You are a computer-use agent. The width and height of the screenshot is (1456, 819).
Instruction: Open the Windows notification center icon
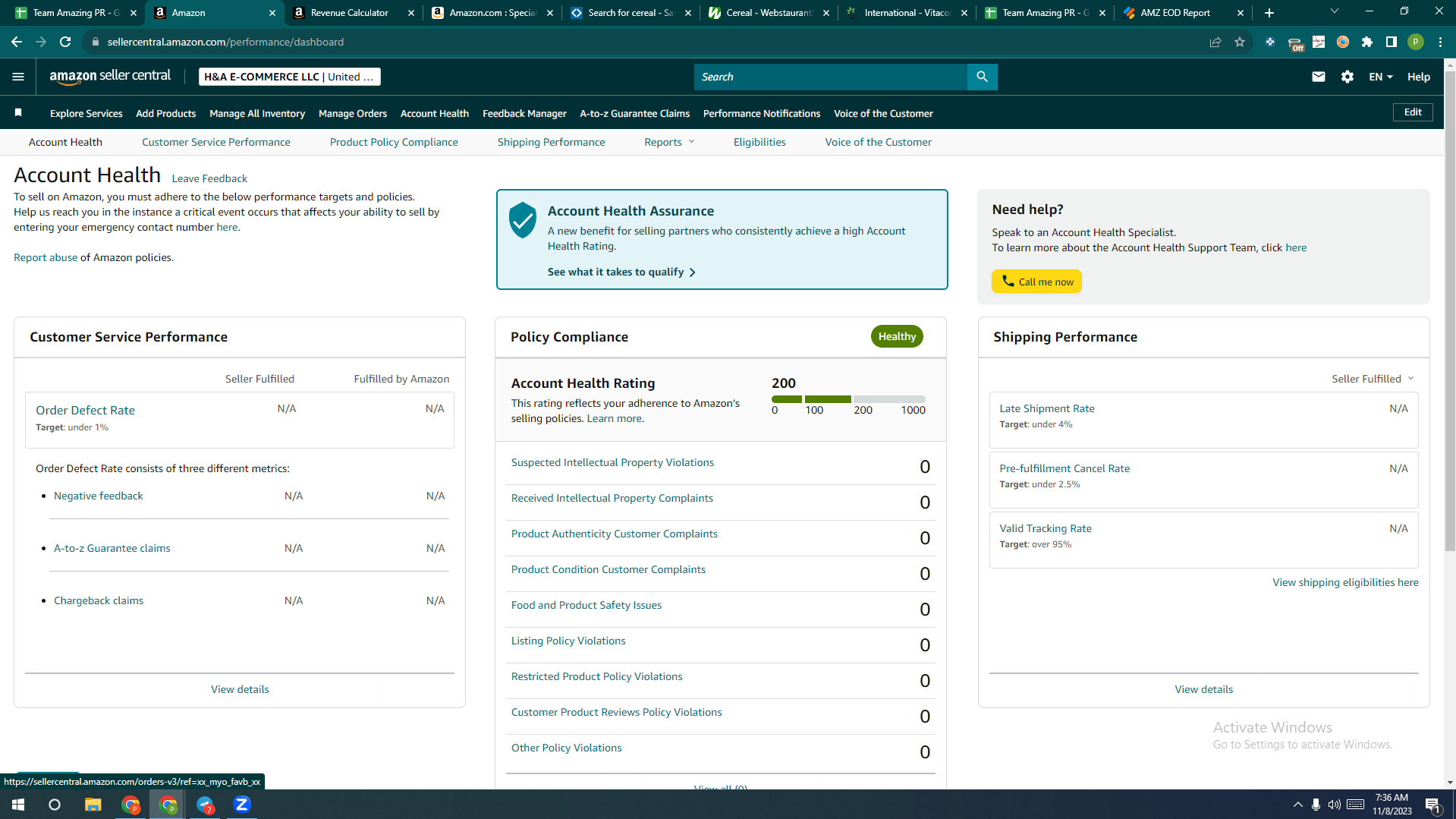(x=1432, y=805)
